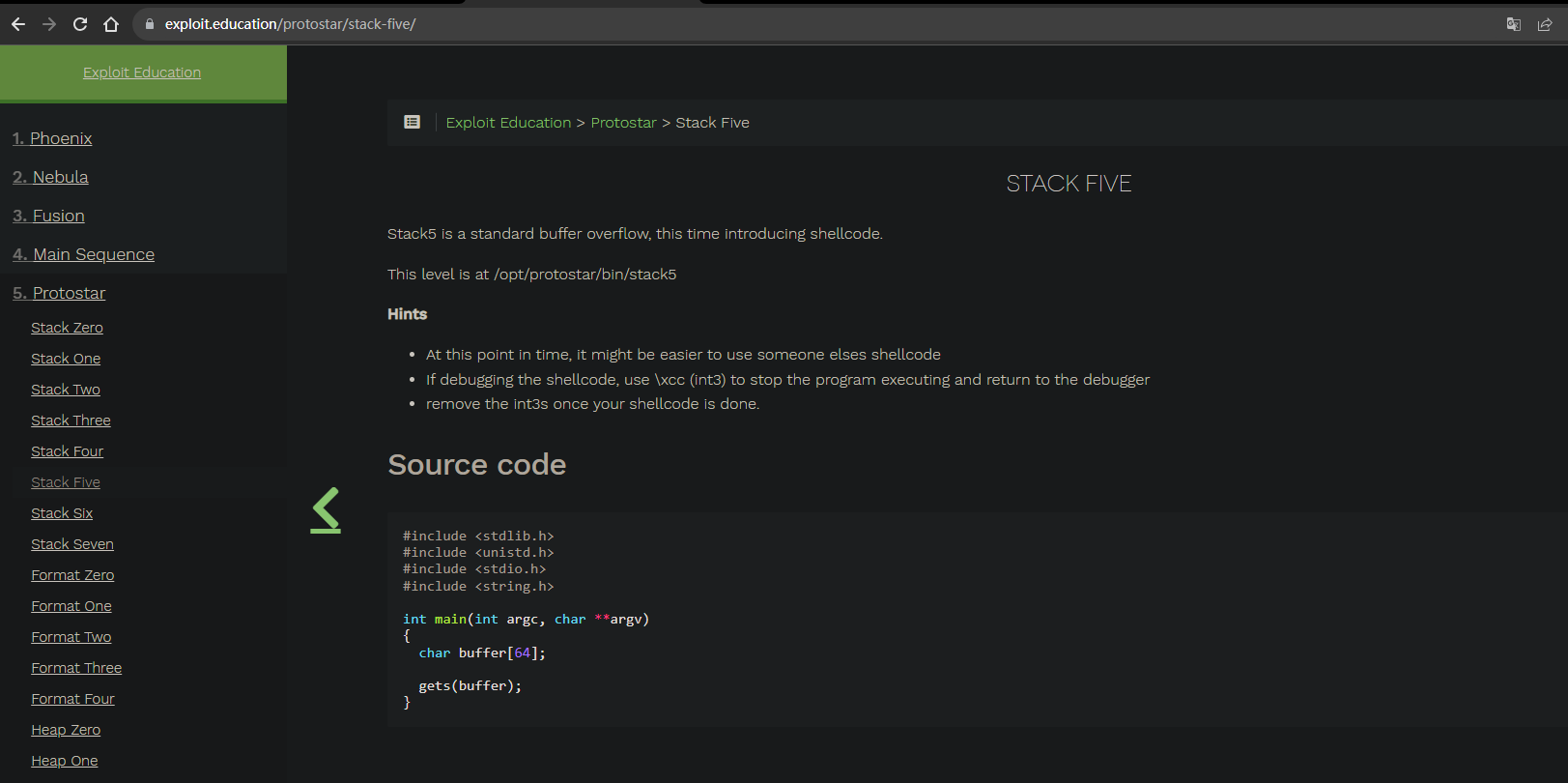Select Stack One level
Screen dimensions: 1568x783
coord(66,359)
